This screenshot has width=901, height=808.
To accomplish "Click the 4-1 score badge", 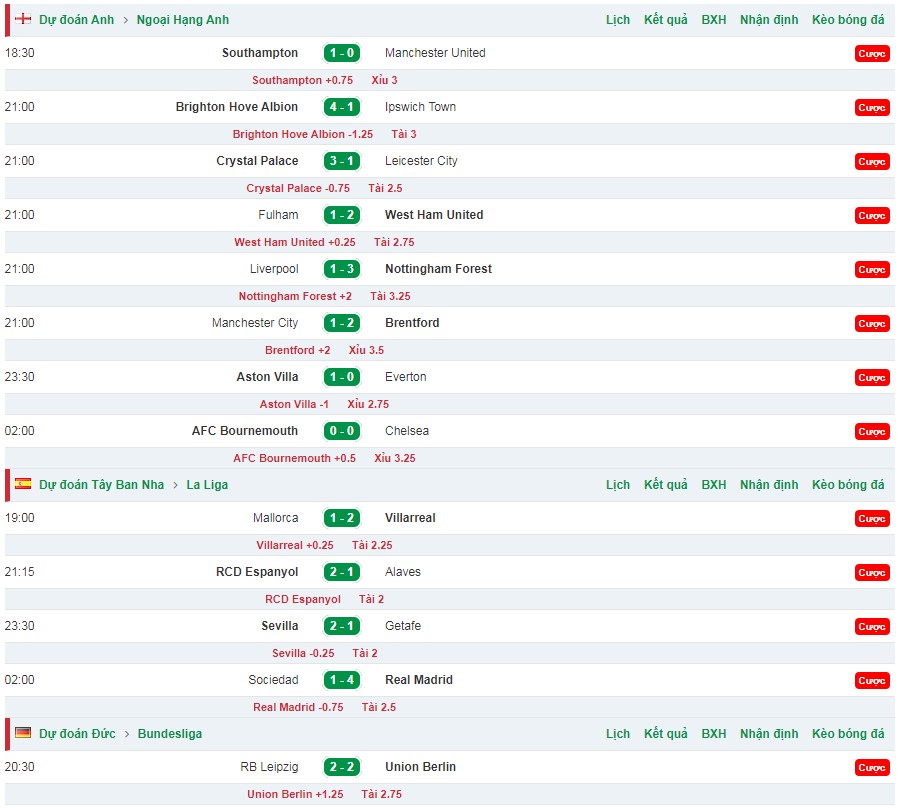I will [x=342, y=107].
